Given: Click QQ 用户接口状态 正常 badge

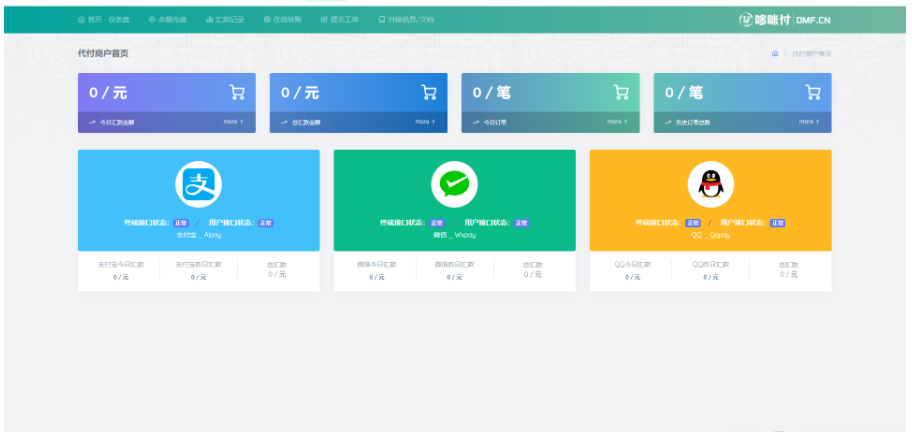Looking at the screenshot, I should pos(778,223).
